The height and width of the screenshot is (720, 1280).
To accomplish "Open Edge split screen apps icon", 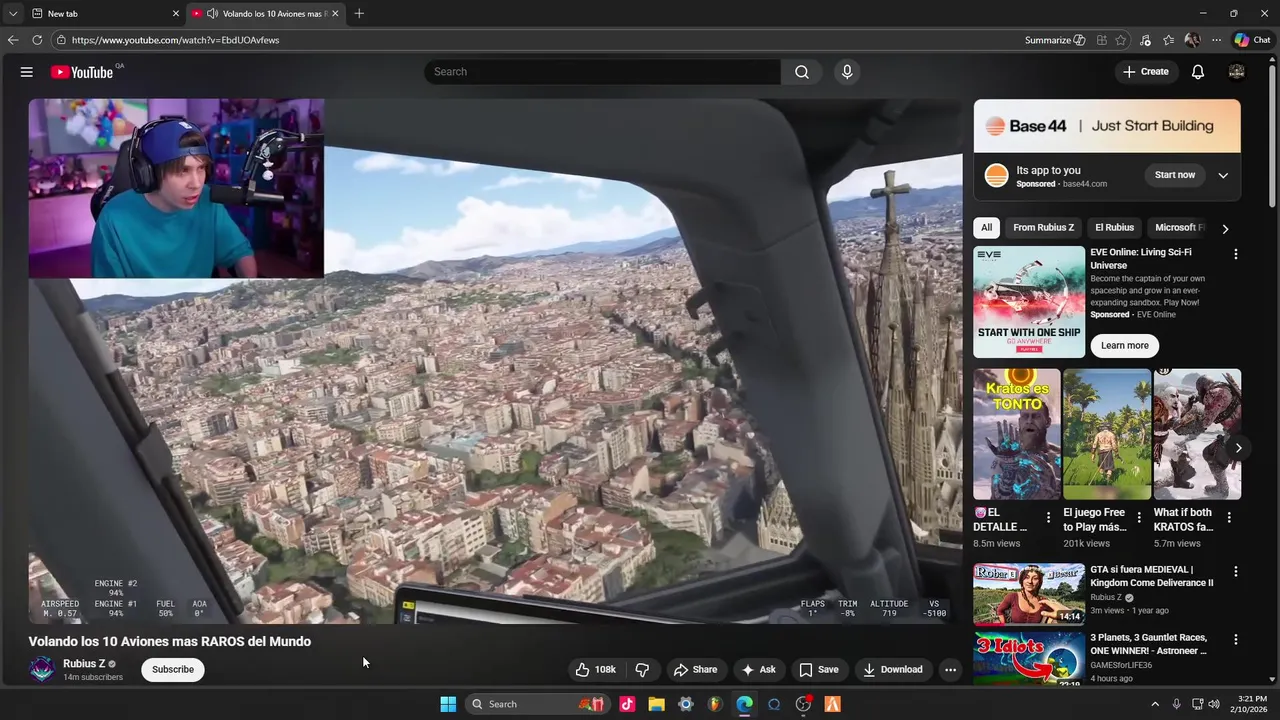I will click(x=1101, y=40).
